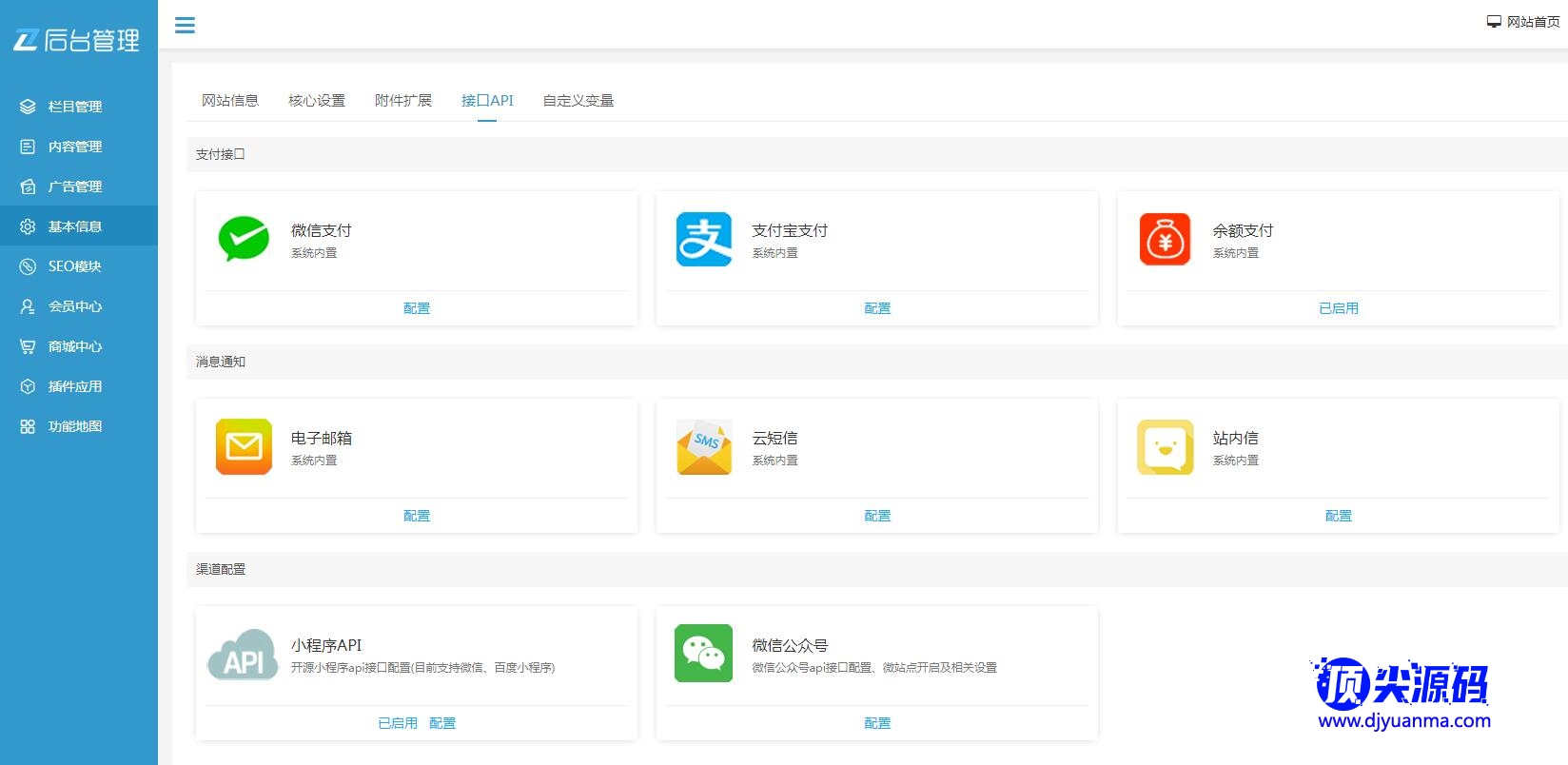Toggle 已启用 status for 小程序API

tap(398, 723)
